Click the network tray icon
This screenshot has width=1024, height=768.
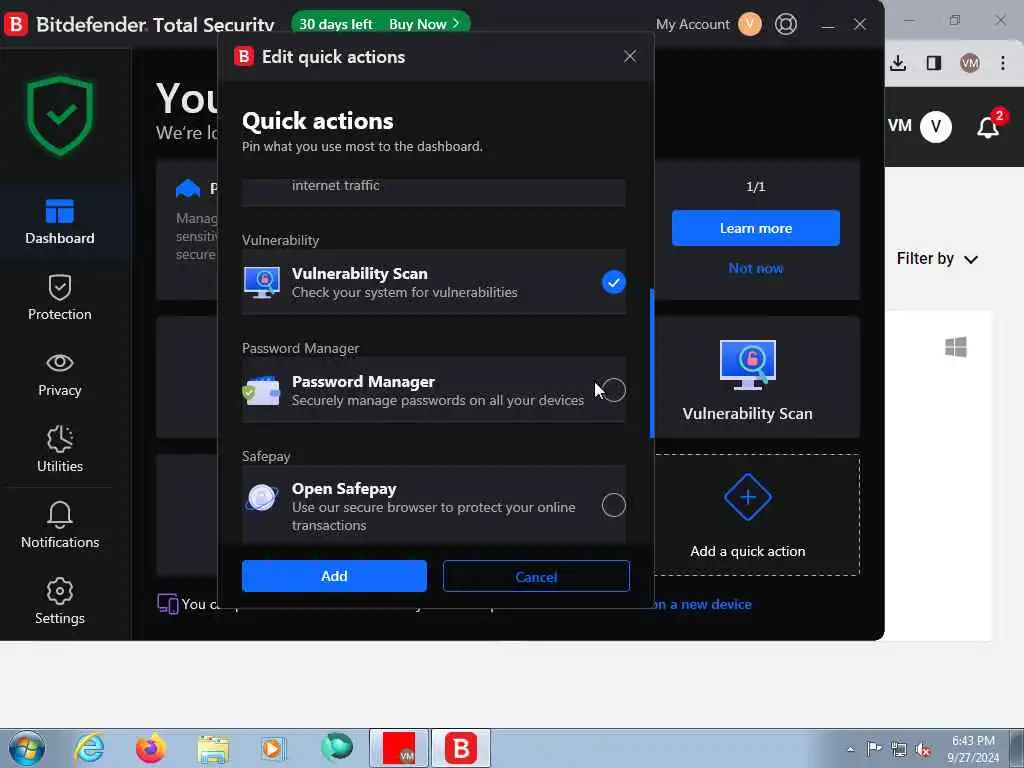coord(899,750)
